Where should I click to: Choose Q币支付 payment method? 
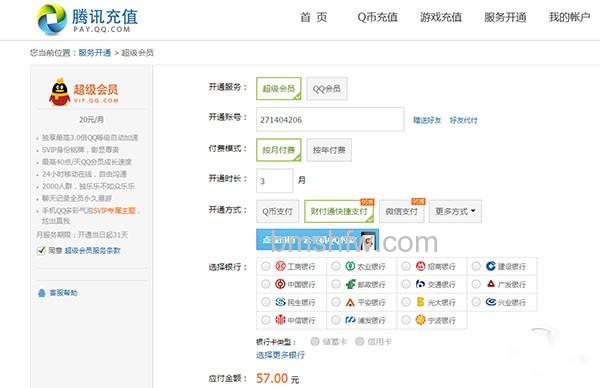pyautogui.click(x=277, y=211)
